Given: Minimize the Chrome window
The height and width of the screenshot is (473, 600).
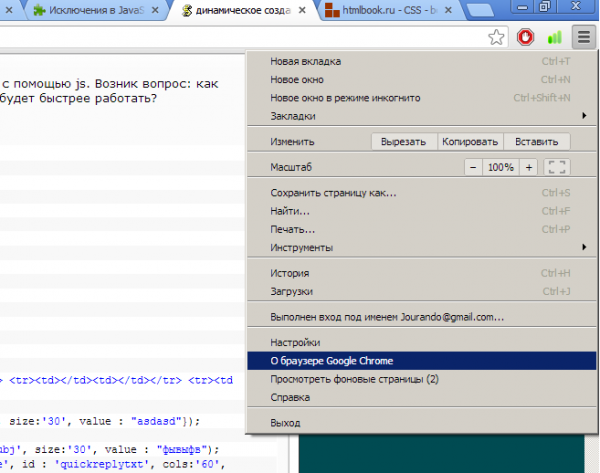Looking at the screenshot, I should pos(522,7).
